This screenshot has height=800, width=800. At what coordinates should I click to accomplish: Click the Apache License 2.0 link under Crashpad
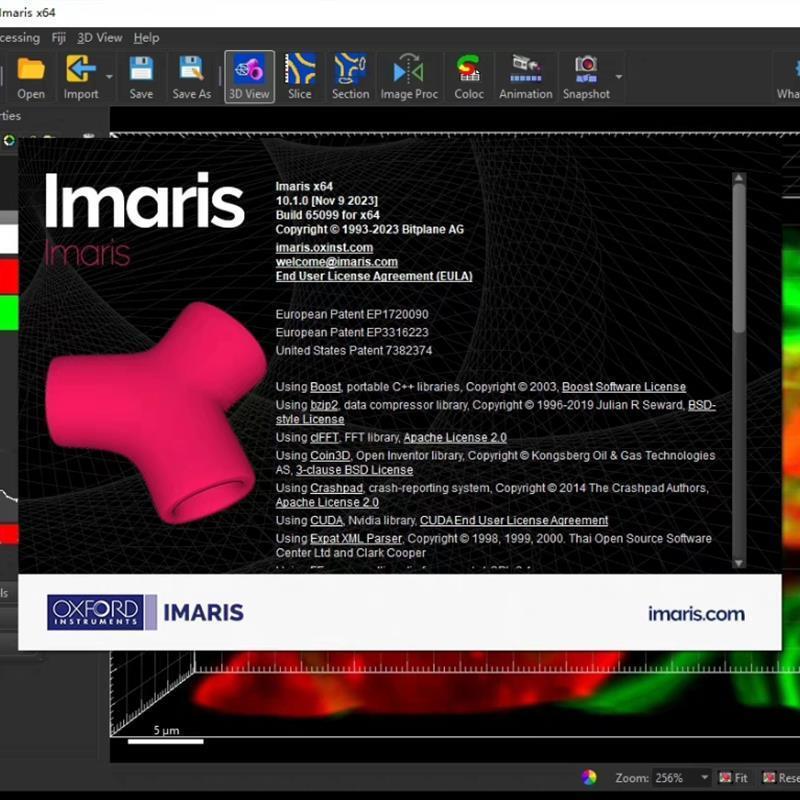(x=327, y=502)
